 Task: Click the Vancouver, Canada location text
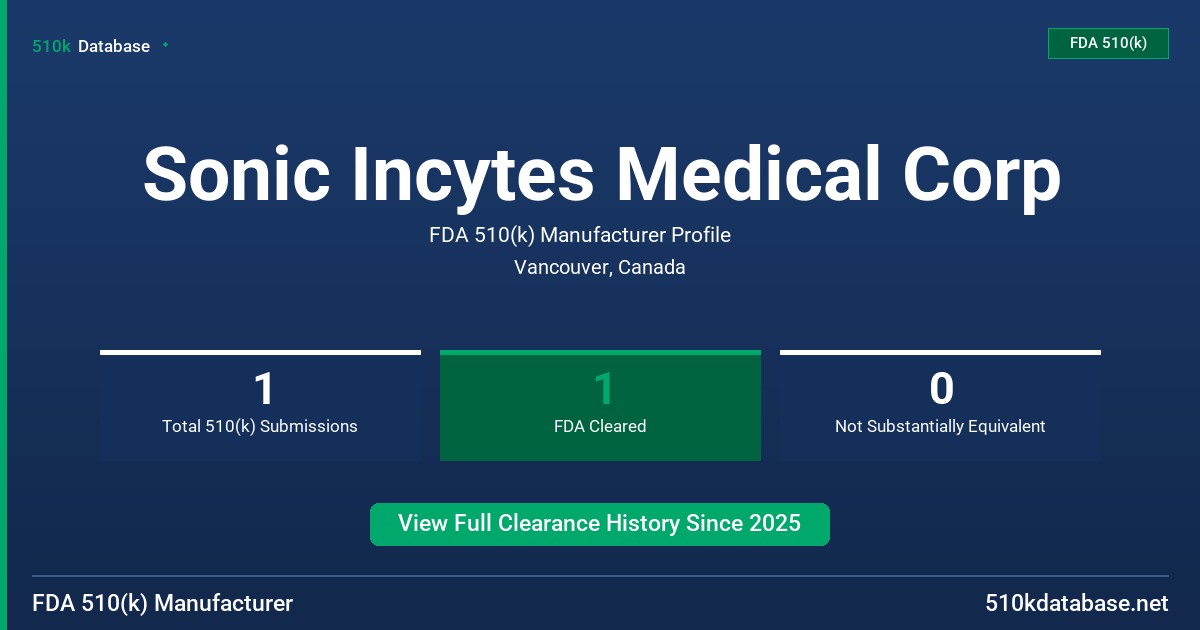tap(600, 267)
